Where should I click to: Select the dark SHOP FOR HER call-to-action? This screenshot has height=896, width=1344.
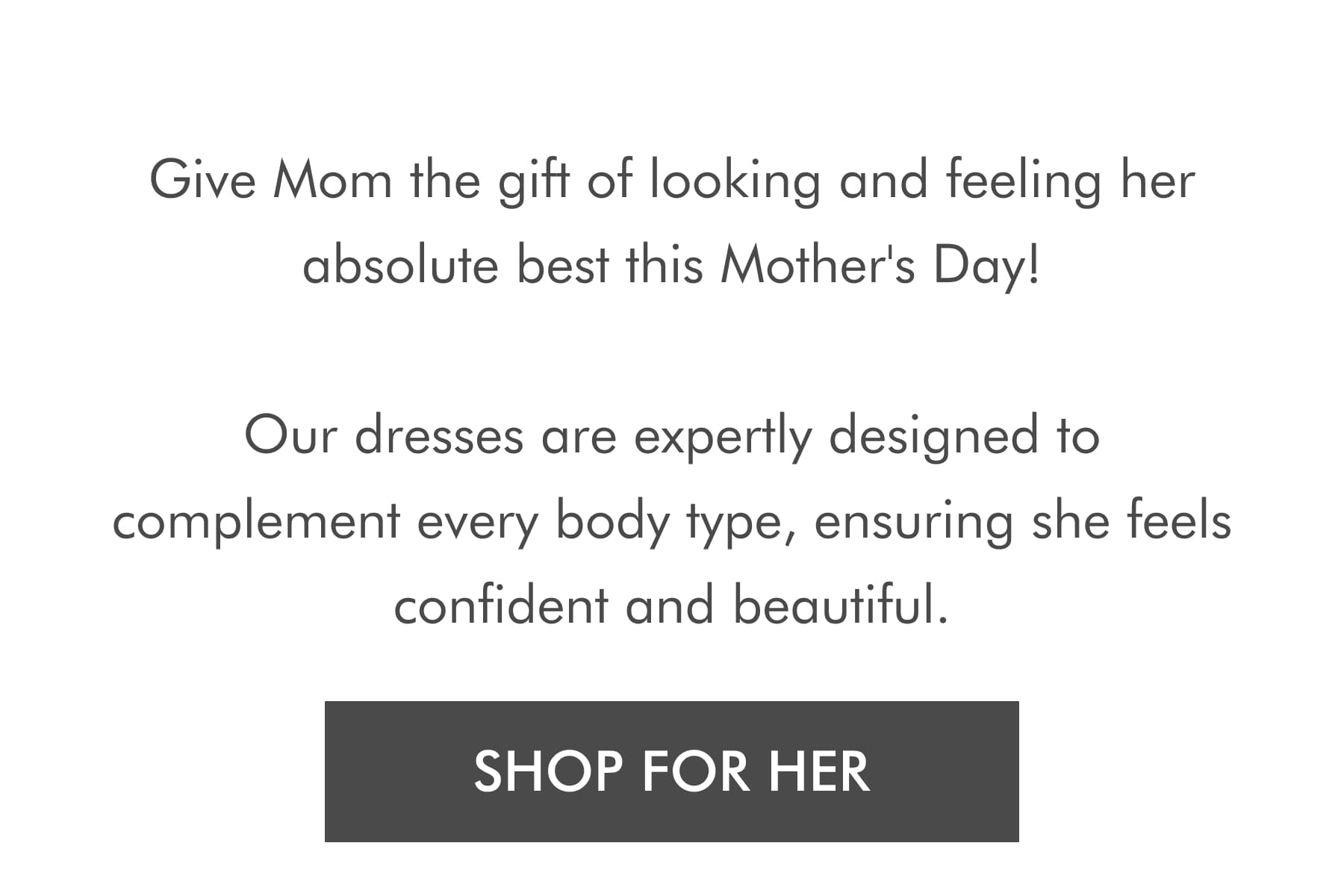click(672, 769)
